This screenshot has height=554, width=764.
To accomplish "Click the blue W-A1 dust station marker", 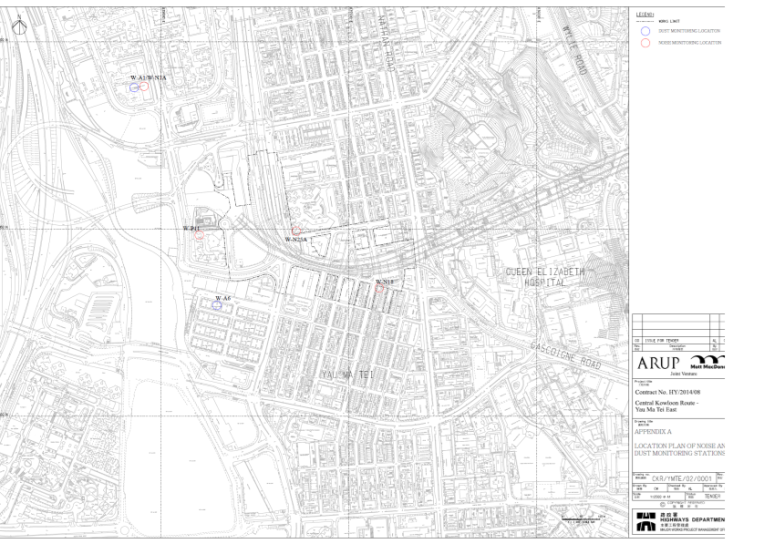I will [134, 87].
